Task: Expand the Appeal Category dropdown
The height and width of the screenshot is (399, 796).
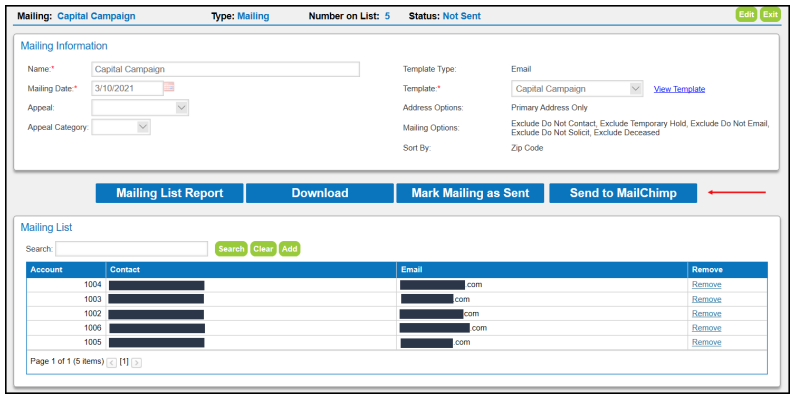Action: tap(144, 127)
